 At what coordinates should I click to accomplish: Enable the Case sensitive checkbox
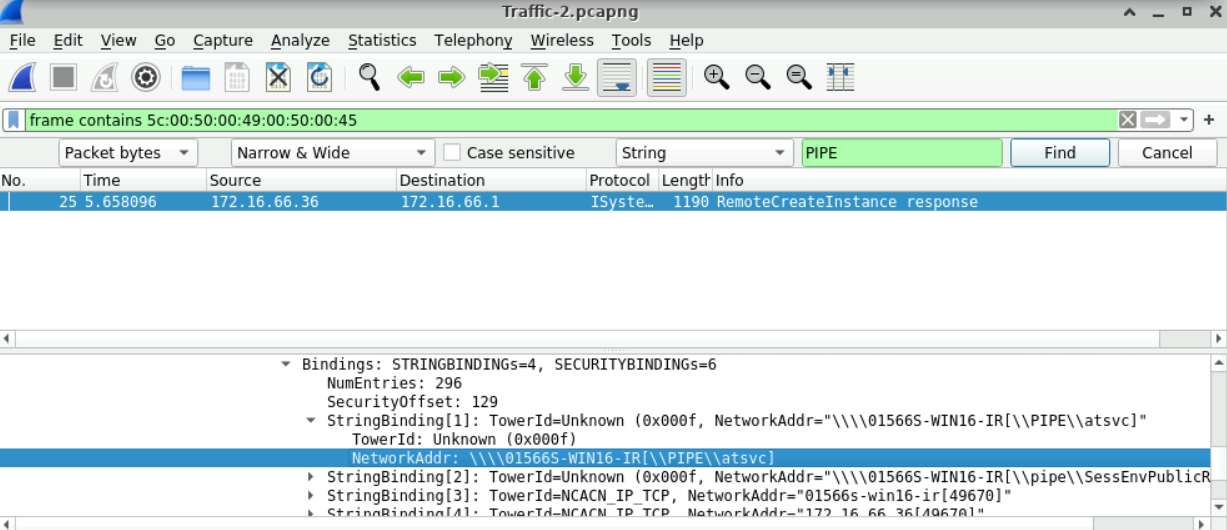(x=452, y=153)
